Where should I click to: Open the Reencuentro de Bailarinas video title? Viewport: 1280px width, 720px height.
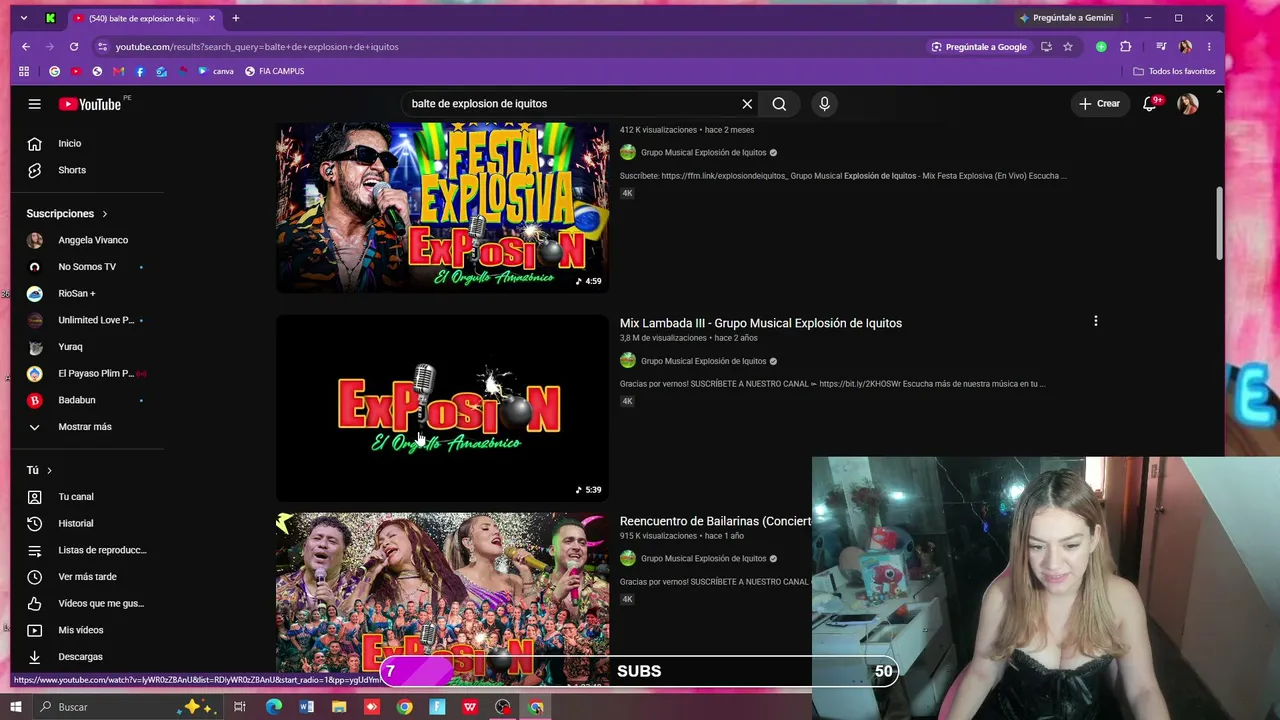[x=716, y=521]
